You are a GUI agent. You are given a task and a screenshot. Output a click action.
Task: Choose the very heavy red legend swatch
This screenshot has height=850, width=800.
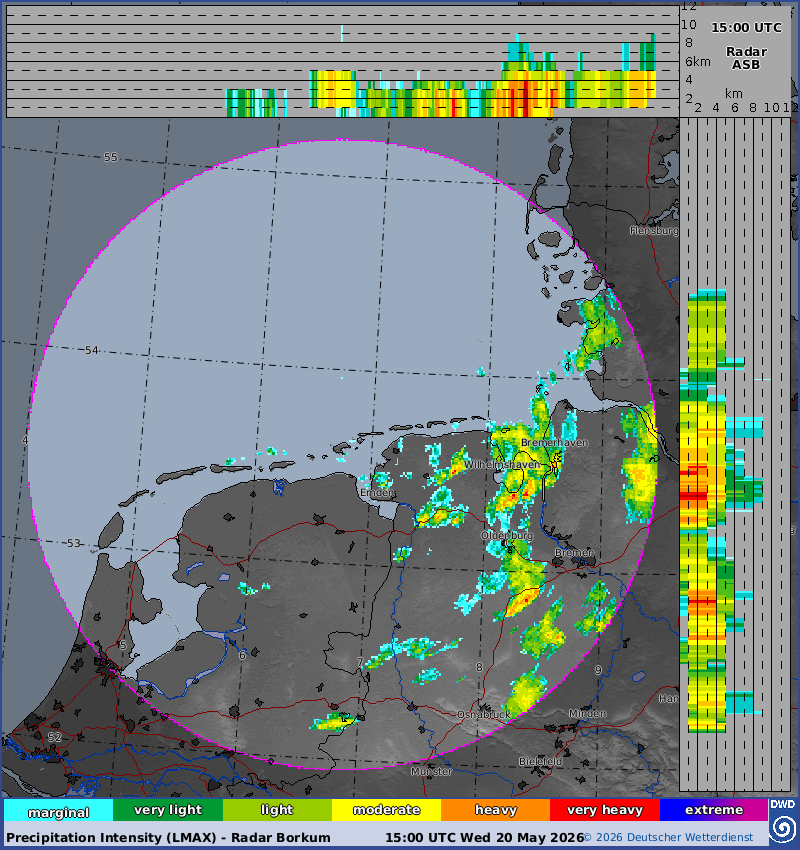click(605, 810)
